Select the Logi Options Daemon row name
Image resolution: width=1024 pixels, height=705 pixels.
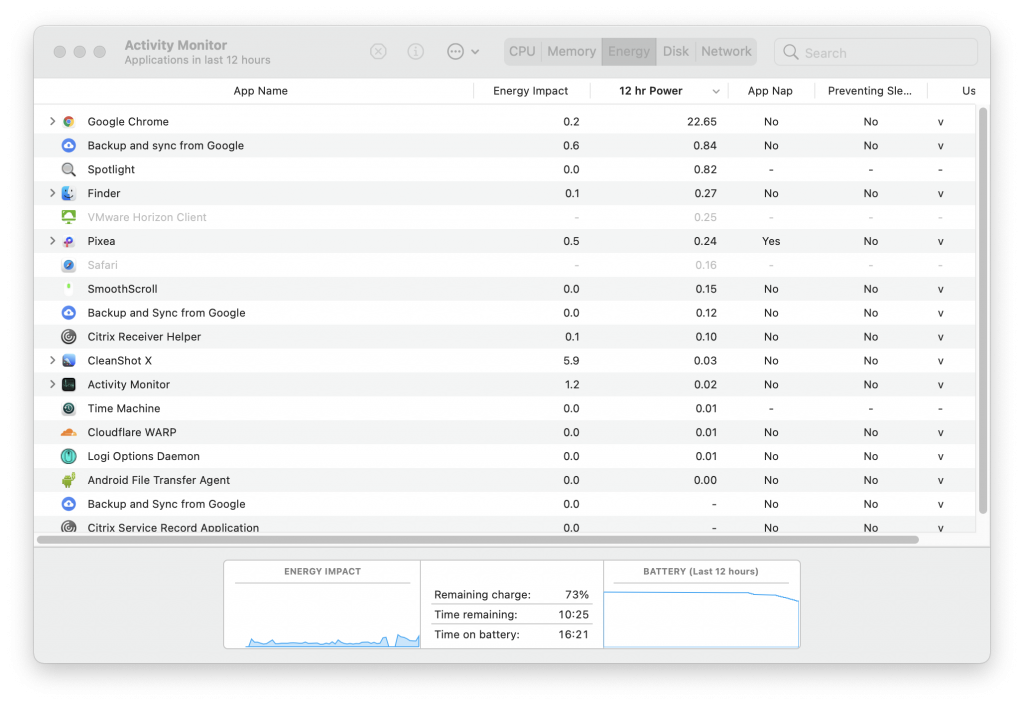144,456
